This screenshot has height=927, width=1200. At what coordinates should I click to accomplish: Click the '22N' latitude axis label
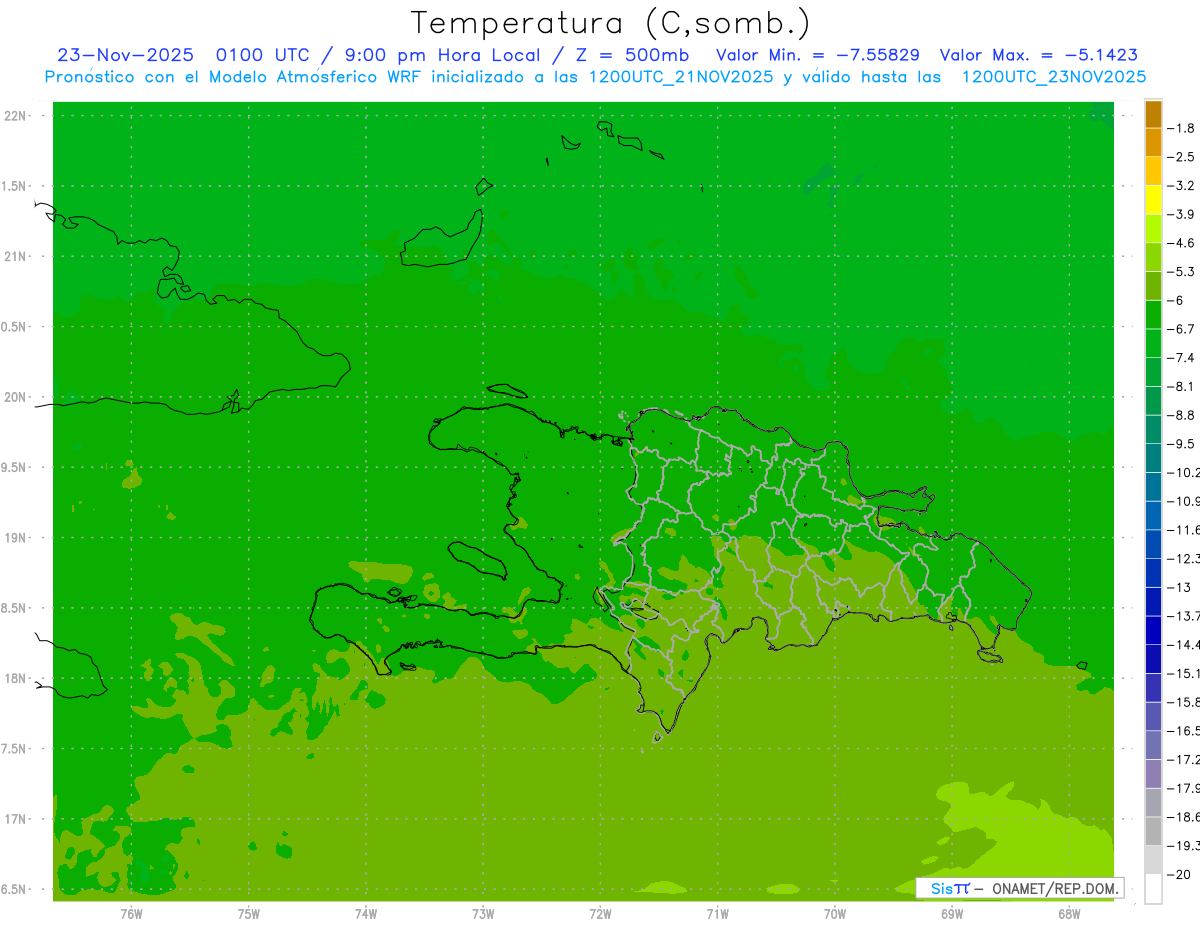coord(16,116)
